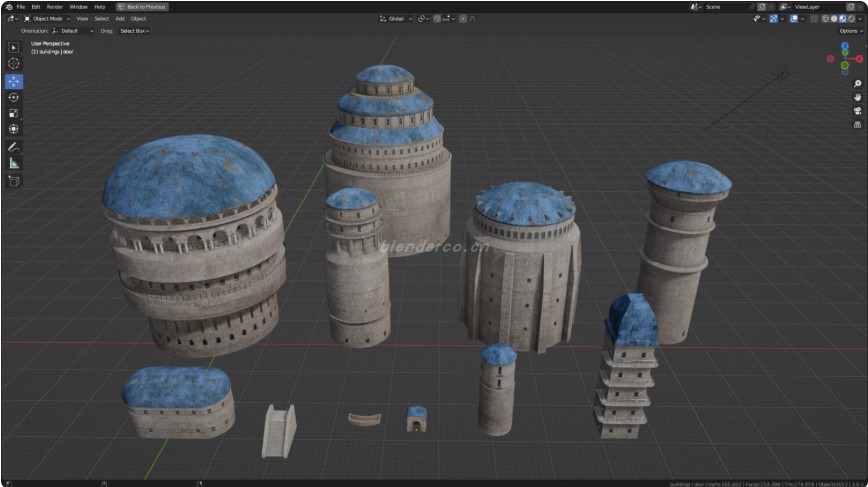The image size is (868, 487).
Task: Click the large blue-domed rotunda model
Action: (x=194, y=244)
